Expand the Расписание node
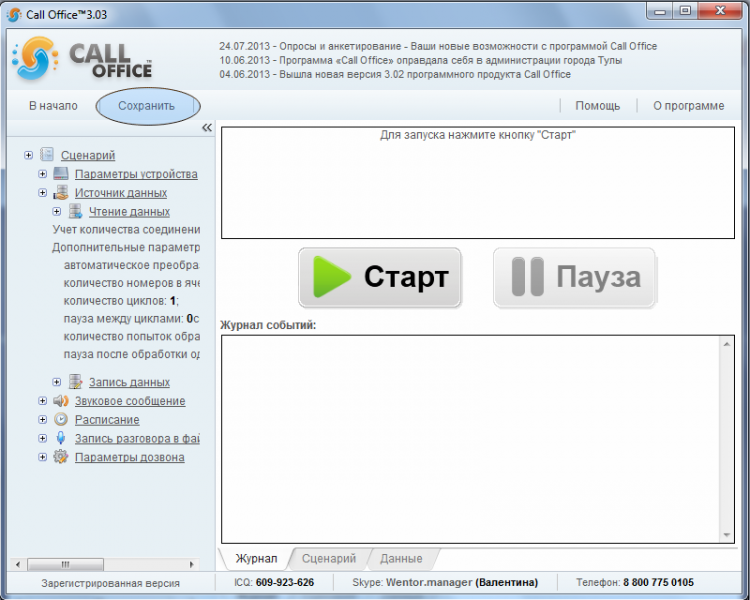This screenshot has height=600, width=750. pos(43,419)
